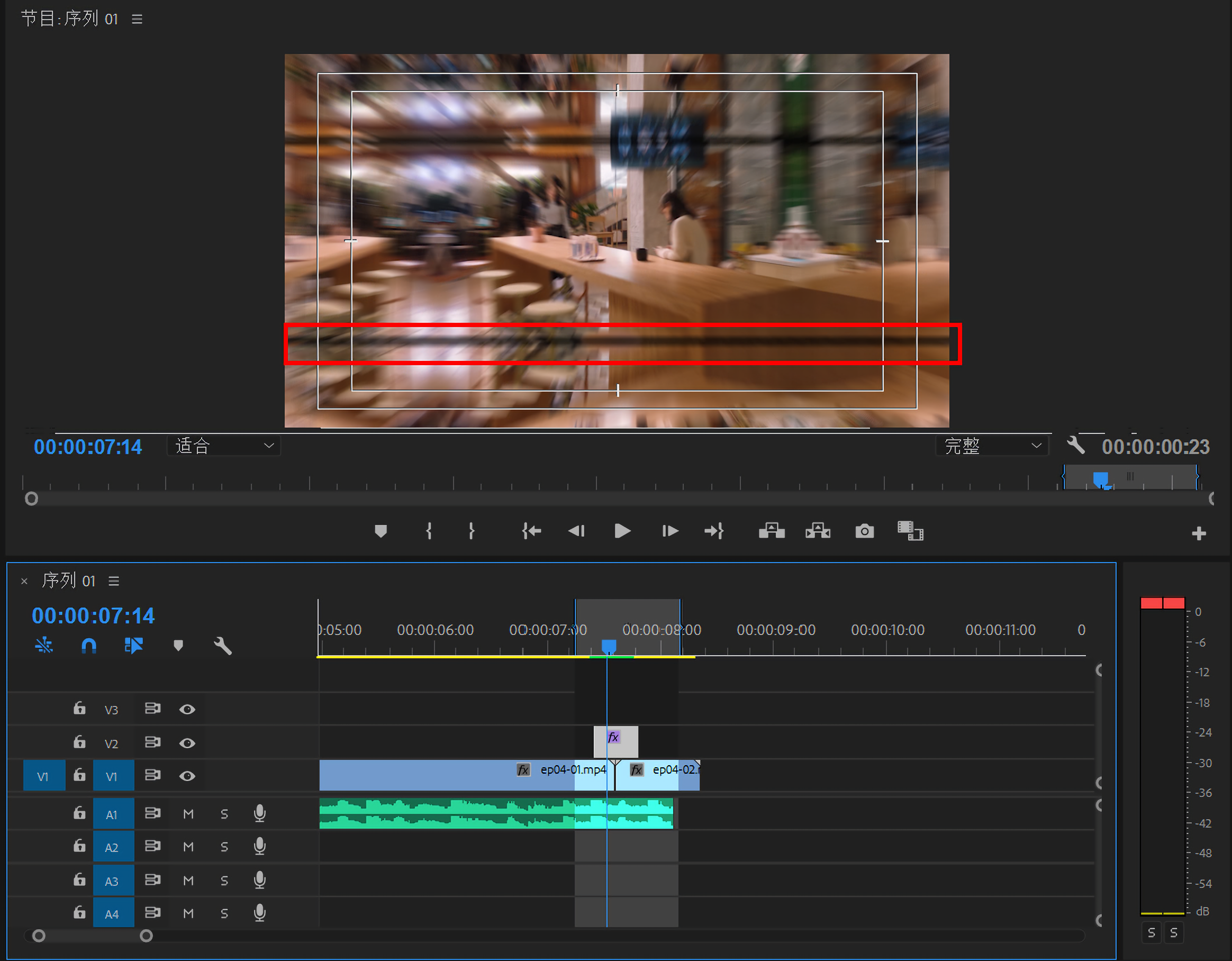The height and width of the screenshot is (961, 1232).
Task: Open the program monitor panel menu
Action: 137,19
